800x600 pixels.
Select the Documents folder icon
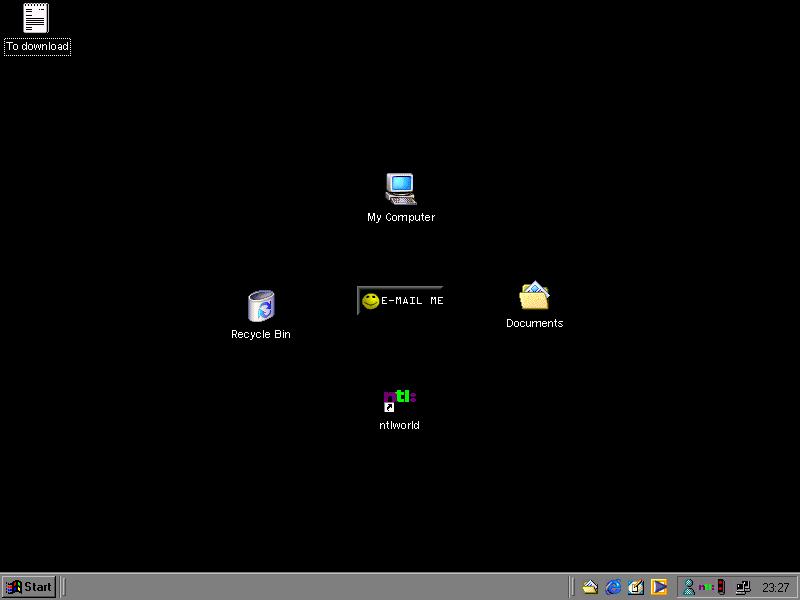(x=534, y=297)
